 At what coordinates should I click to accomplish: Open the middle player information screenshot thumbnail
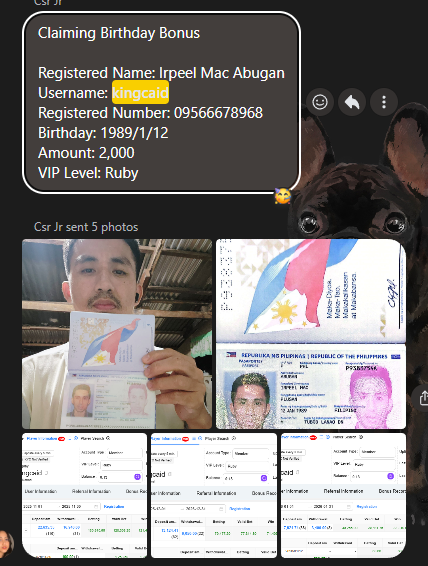pos(214,496)
